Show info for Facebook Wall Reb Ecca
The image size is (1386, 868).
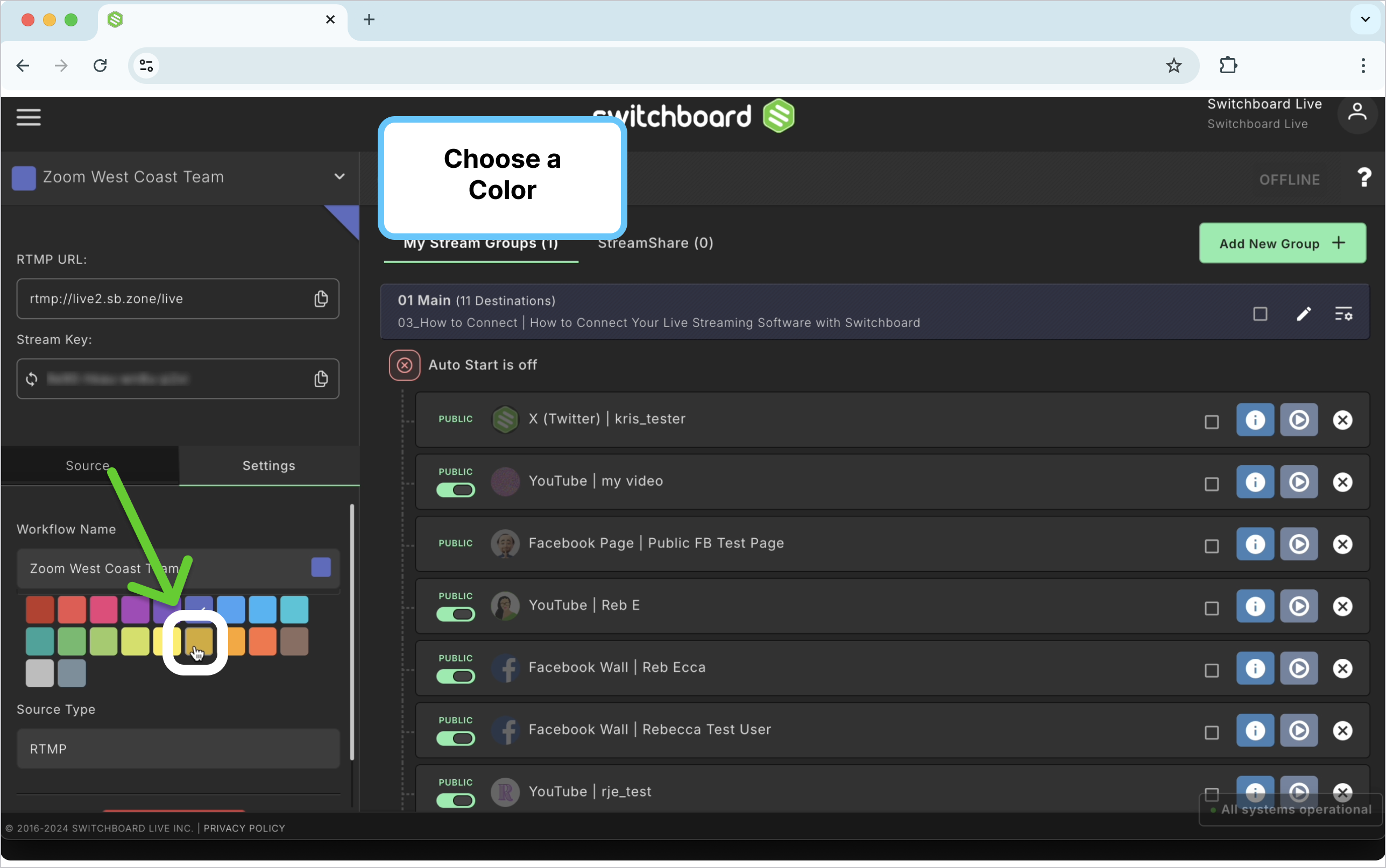pos(1255,668)
